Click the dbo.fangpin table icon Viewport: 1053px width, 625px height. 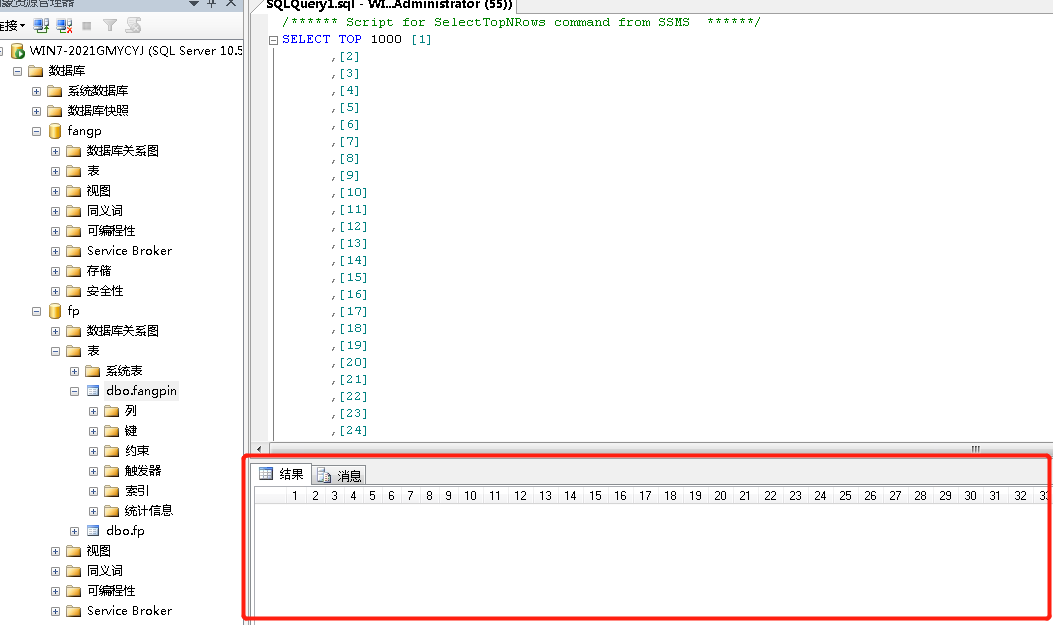coord(93,391)
